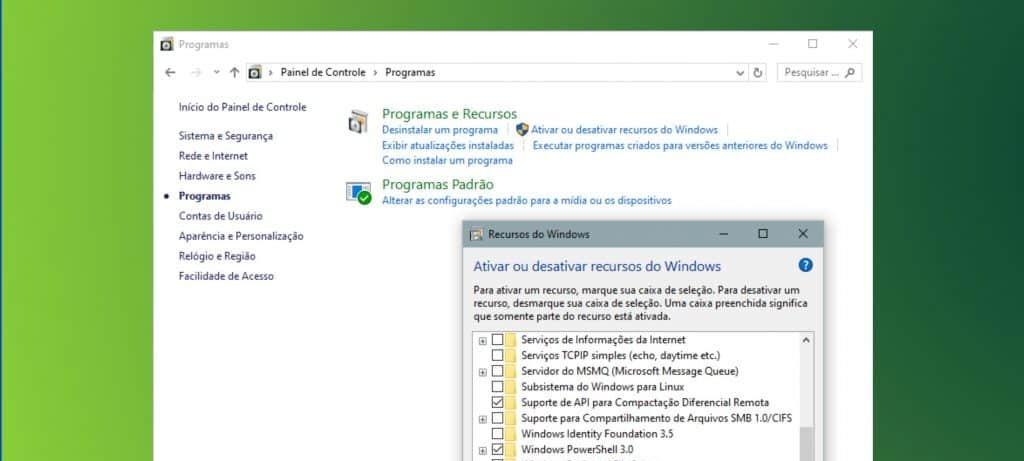
Task: Check Windows Identity Foundation 3.5
Action: [x=498, y=434]
